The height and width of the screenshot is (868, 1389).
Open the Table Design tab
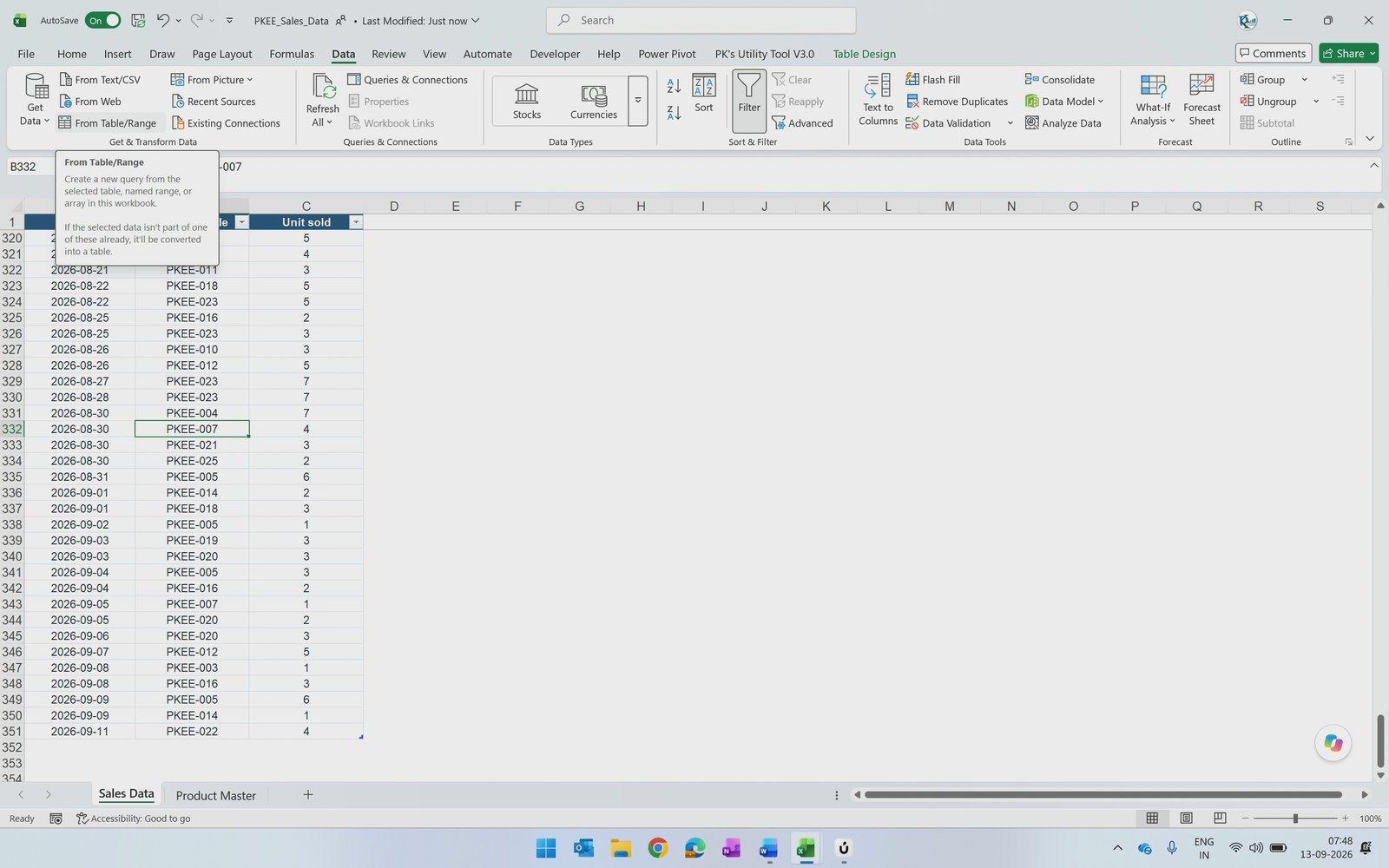865,53
